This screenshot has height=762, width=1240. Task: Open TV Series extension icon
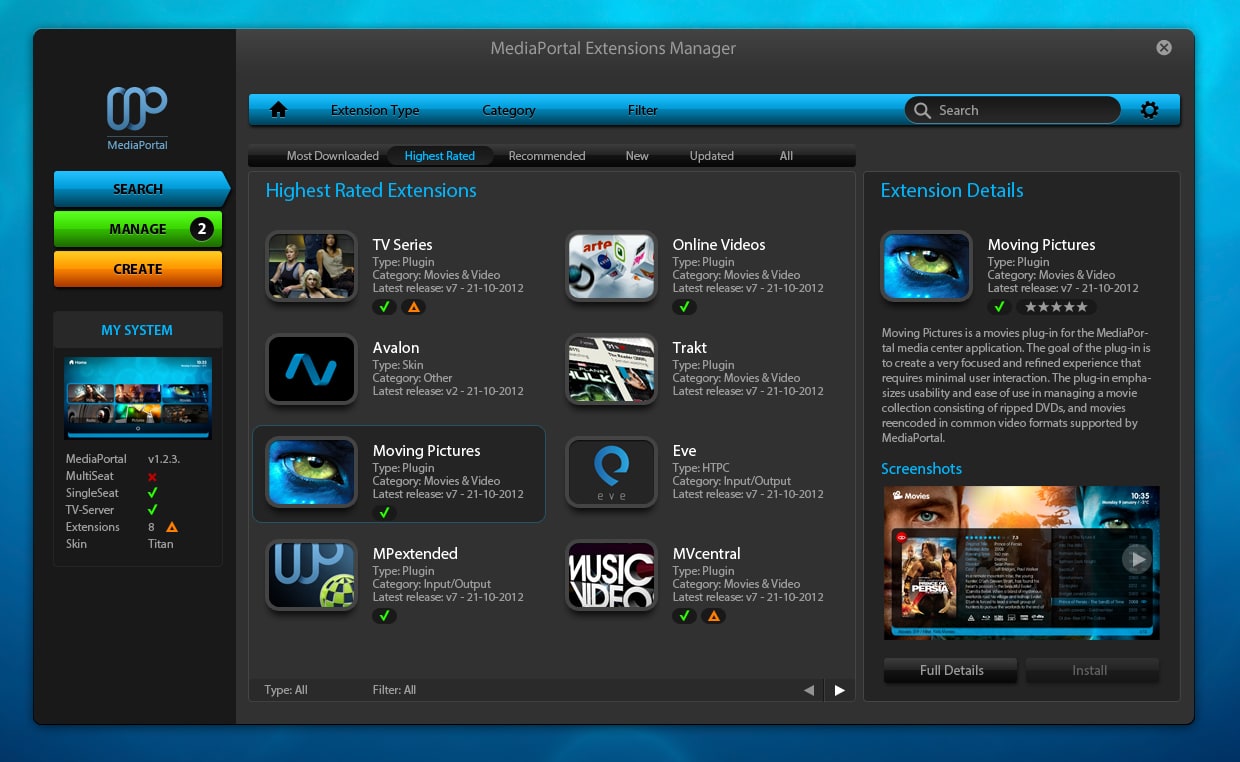coord(311,266)
